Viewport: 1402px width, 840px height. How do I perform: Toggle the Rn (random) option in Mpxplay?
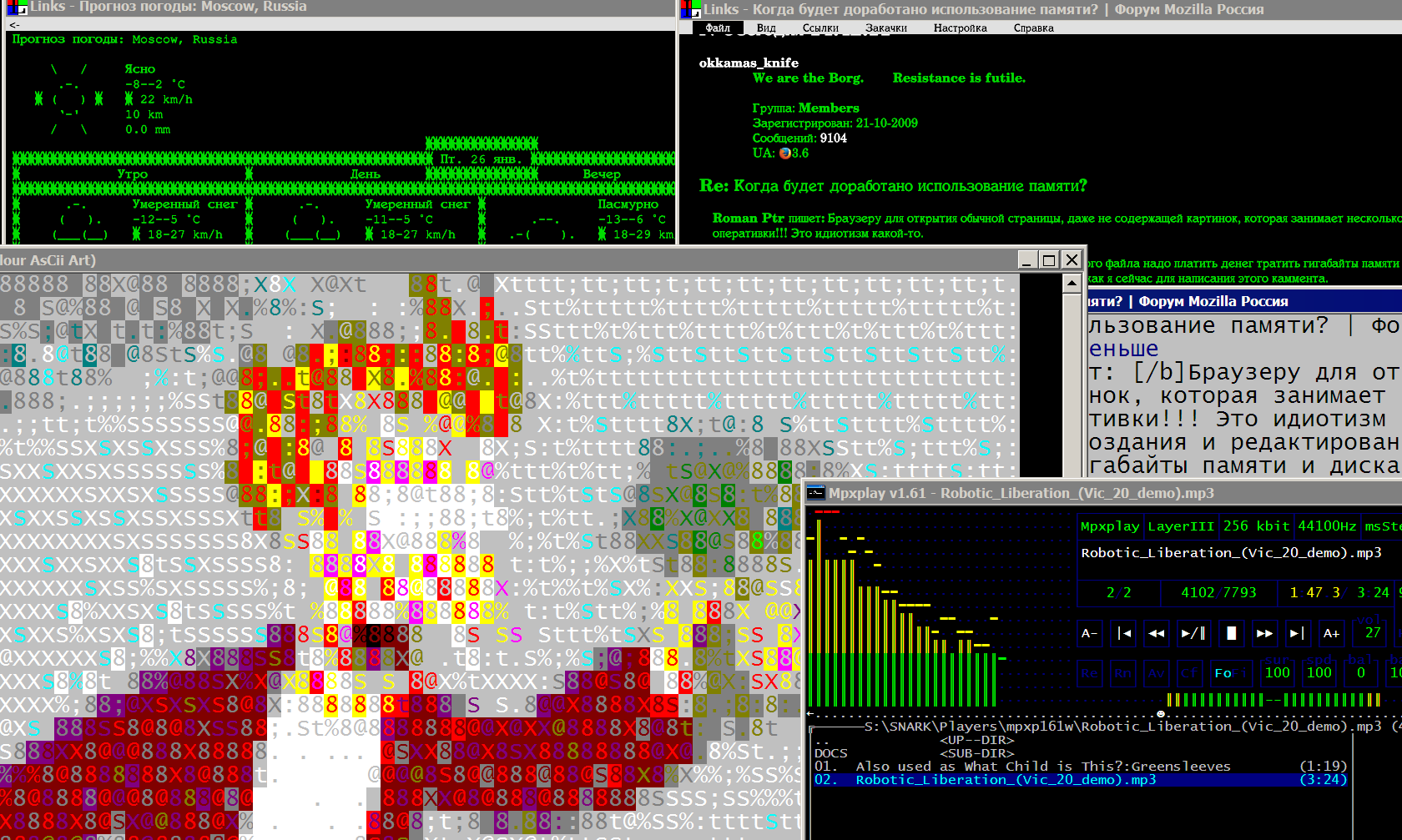[1122, 673]
